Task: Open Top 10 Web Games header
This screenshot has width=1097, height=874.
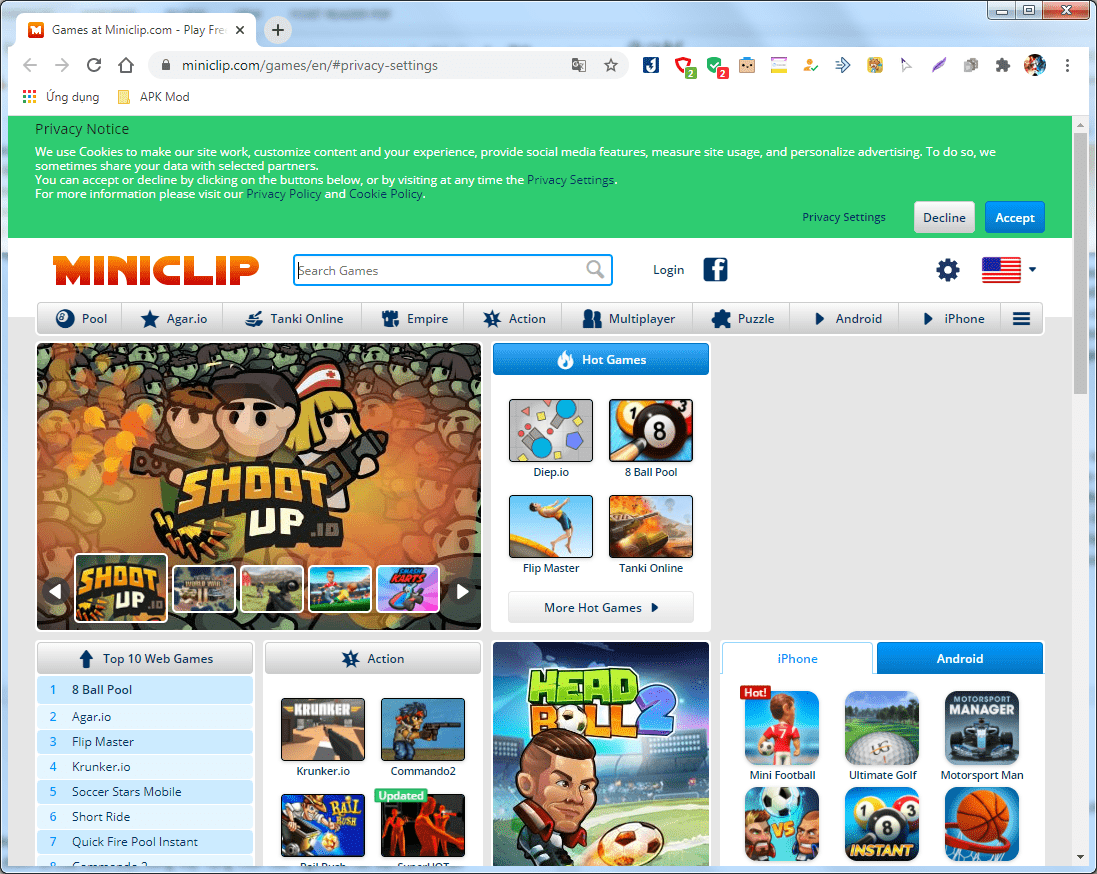Action: tap(145, 658)
